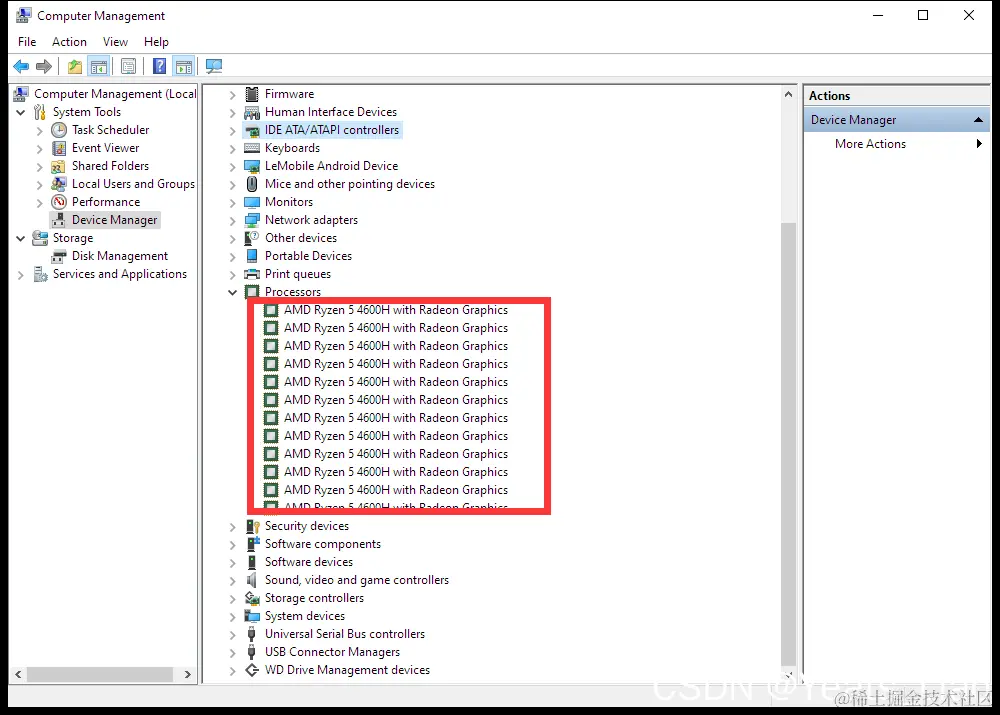Expand the Network adapters chevron
The width and height of the screenshot is (1000, 715).
coord(232,221)
